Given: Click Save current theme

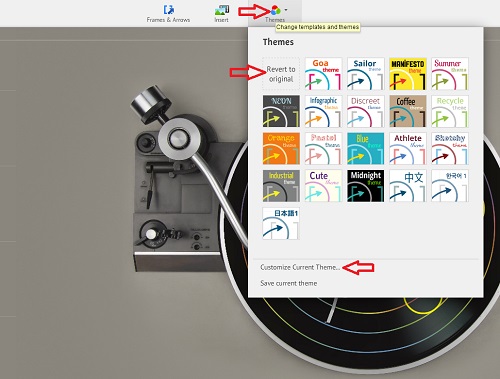Looking at the screenshot, I should point(289,283).
